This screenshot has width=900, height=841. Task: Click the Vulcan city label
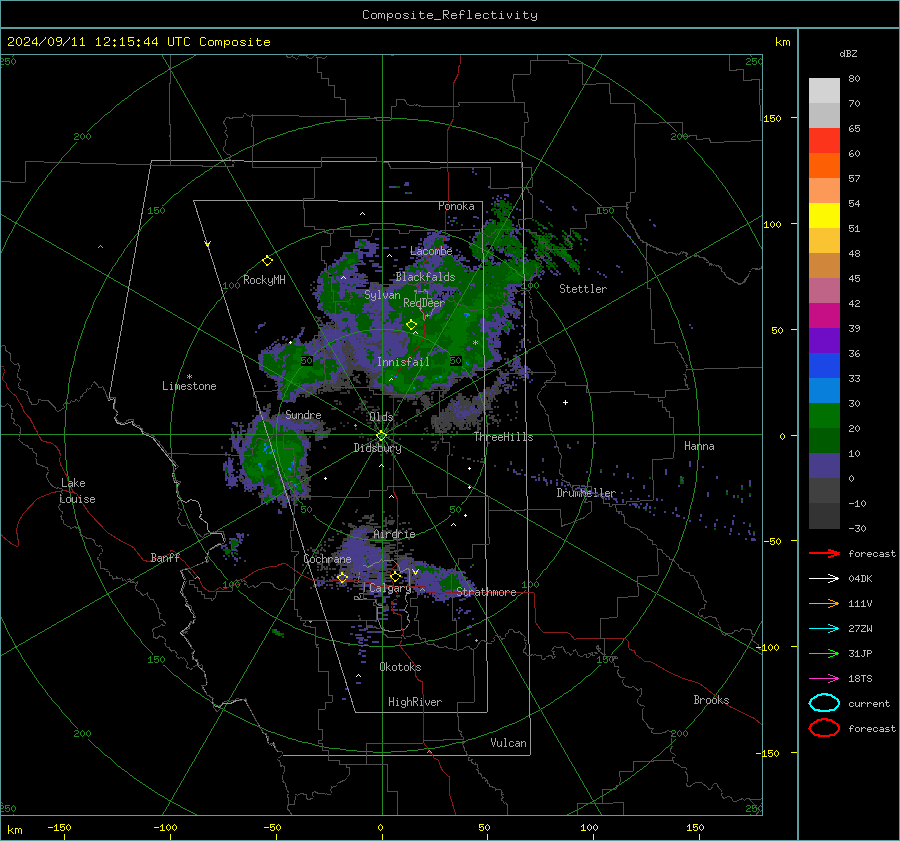click(509, 743)
